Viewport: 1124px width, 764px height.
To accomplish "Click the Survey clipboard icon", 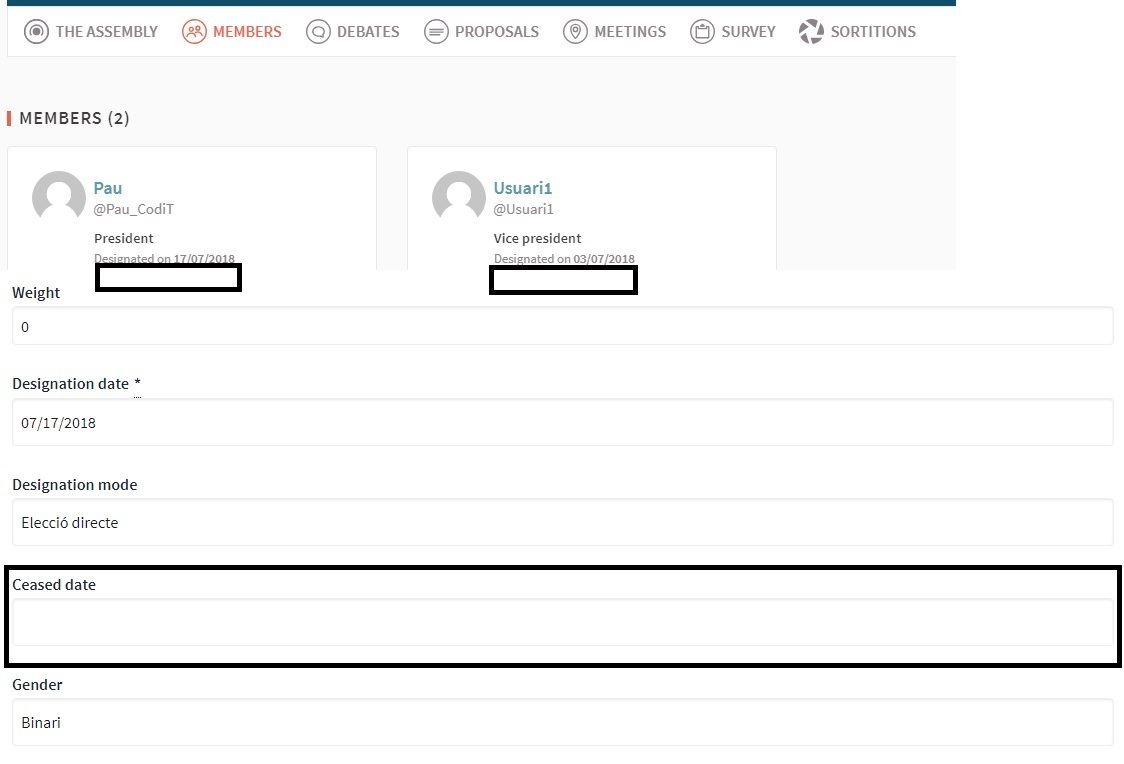I will pyautogui.click(x=702, y=32).
